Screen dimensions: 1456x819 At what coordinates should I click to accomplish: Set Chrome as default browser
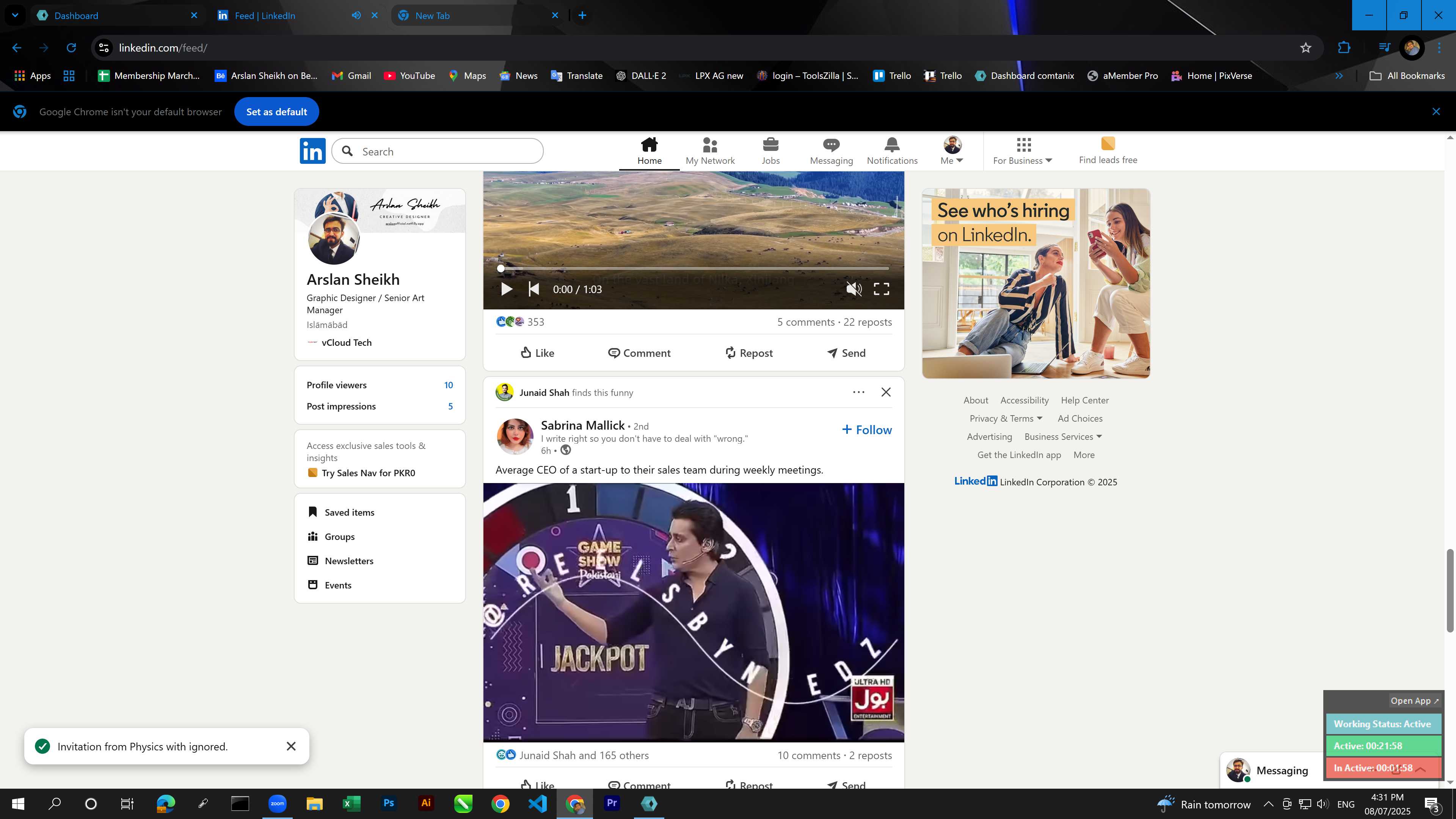click(x=276, y=112)
